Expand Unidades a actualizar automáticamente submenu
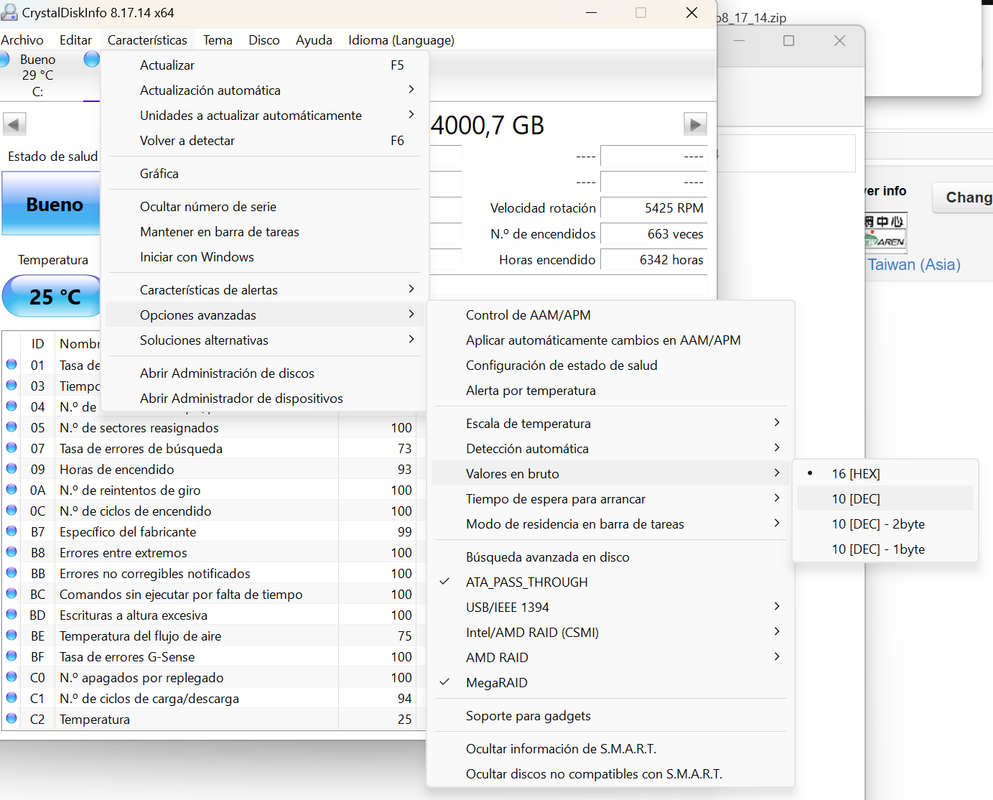This screenshot has width=993, height=800. pos(264,115)
